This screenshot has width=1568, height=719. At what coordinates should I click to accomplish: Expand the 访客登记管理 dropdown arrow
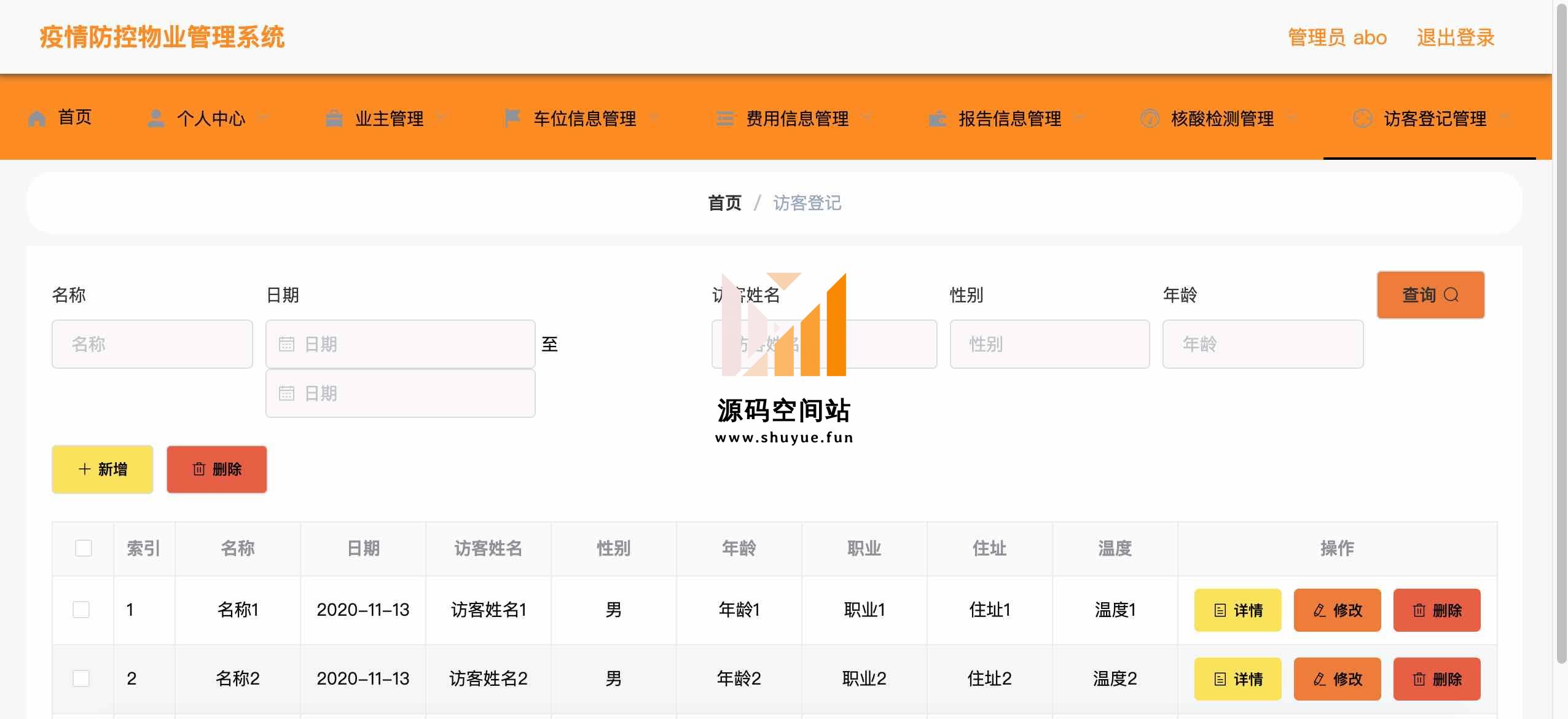point(1504,117)
